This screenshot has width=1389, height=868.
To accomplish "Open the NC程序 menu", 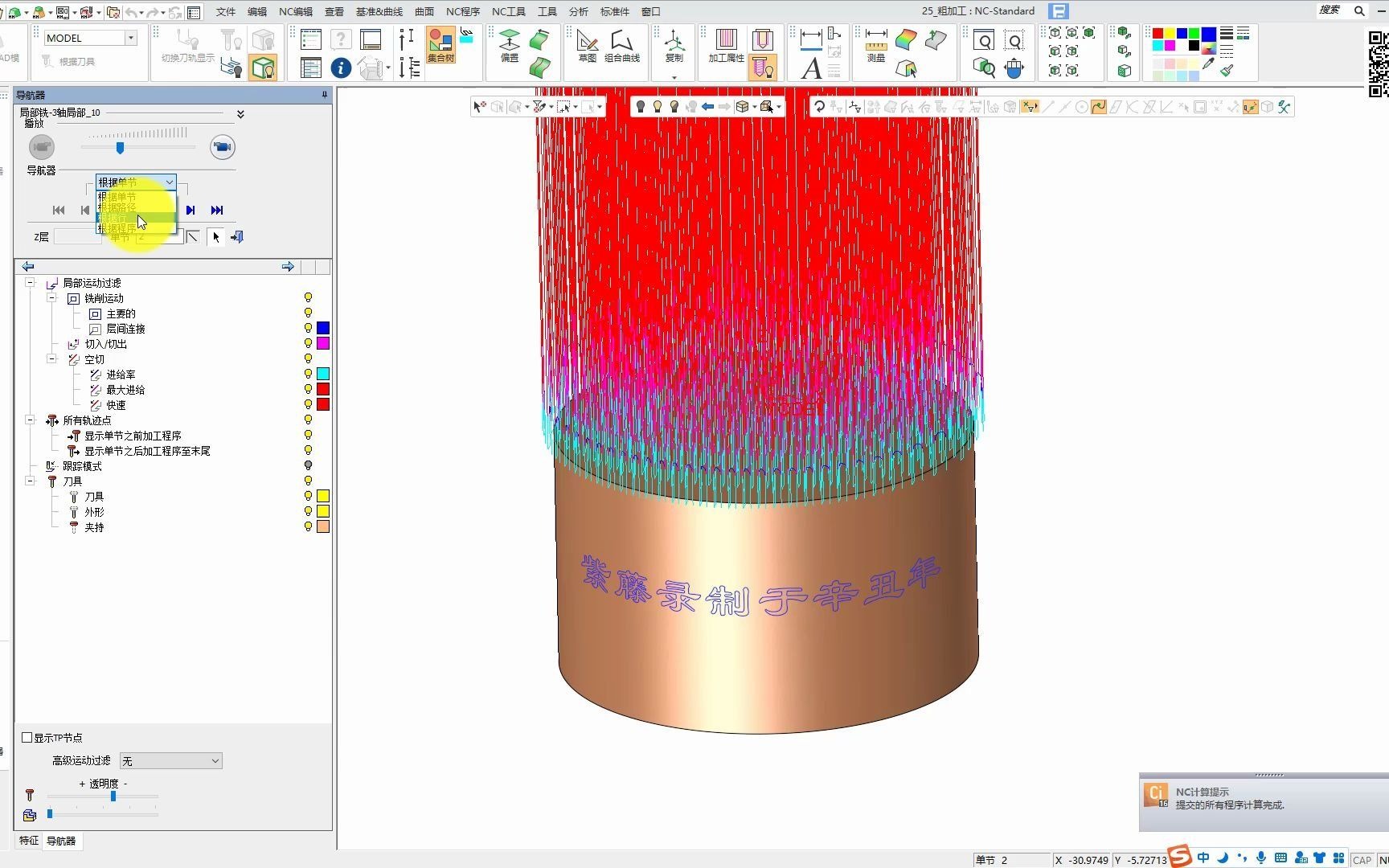I will click(462, 11).
